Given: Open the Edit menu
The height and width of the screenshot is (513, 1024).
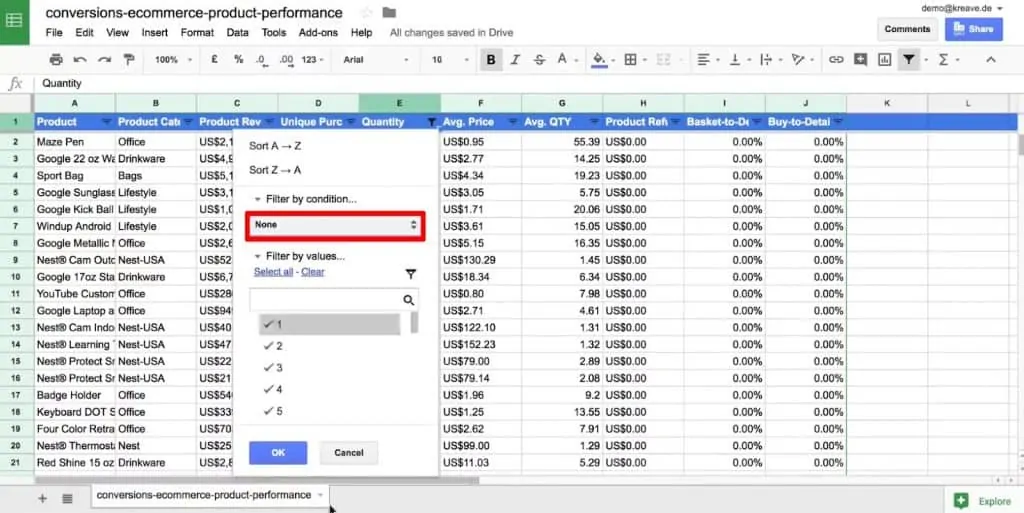Looking at the screenshot, I should 84,33.
